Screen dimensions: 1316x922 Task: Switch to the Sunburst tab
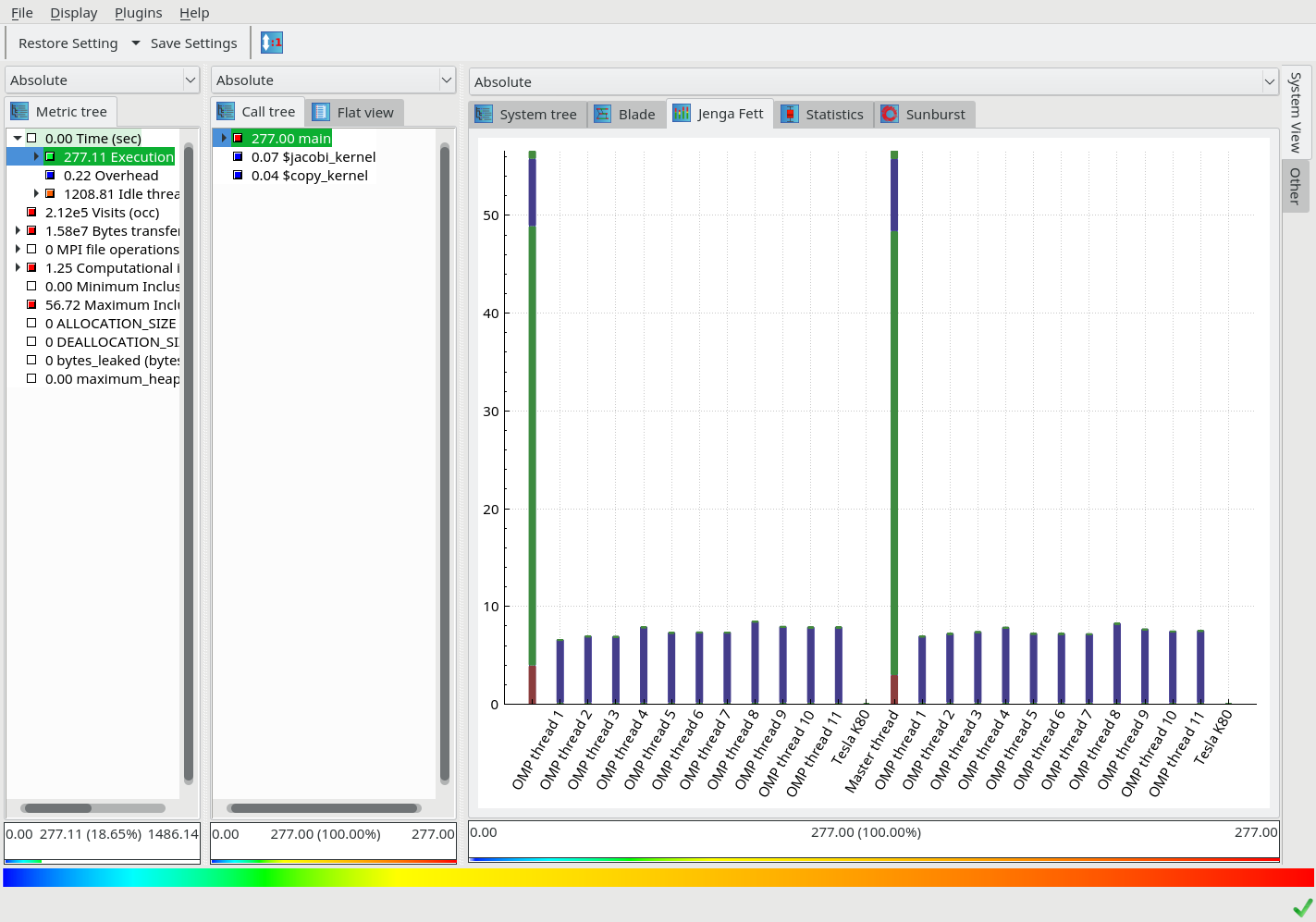coord(923,114)
